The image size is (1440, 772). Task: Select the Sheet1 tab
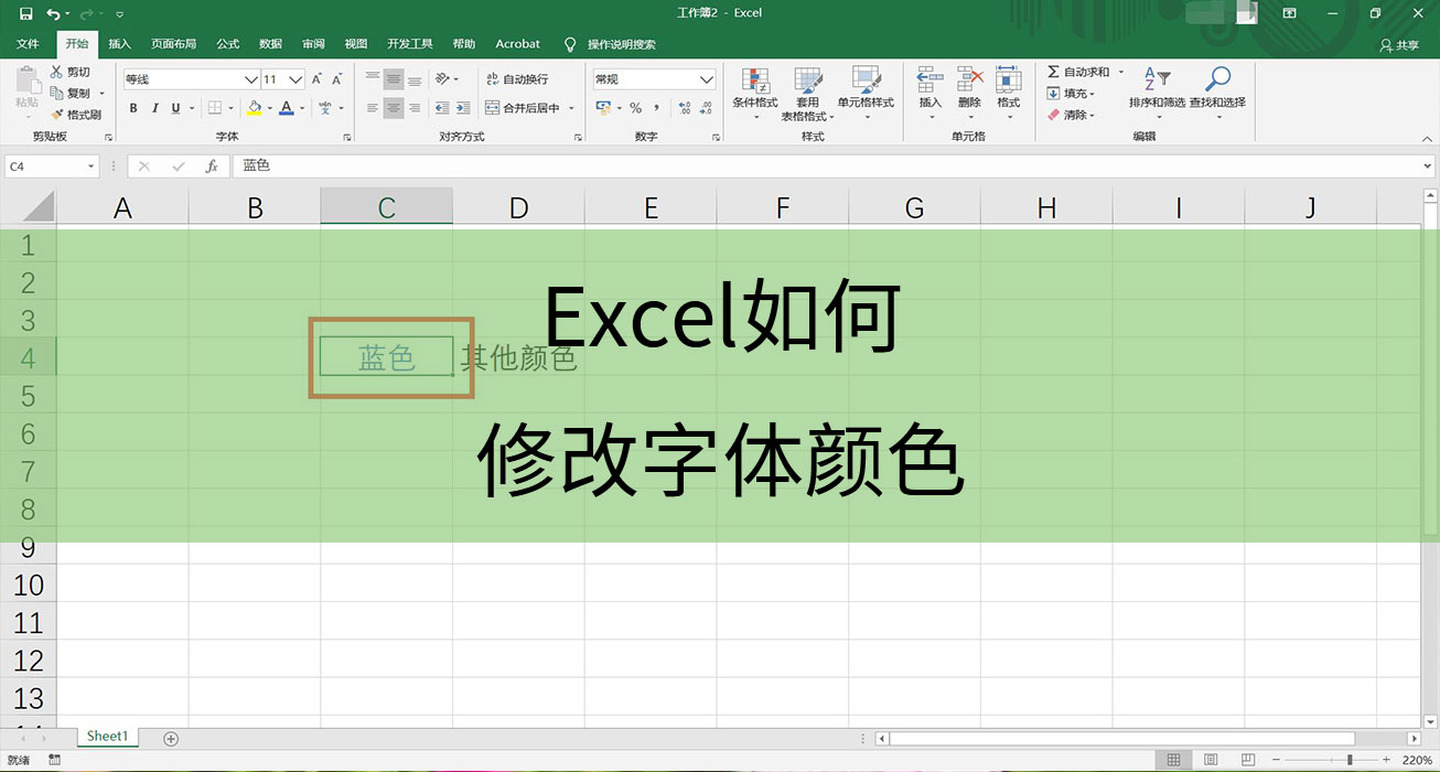108,736
